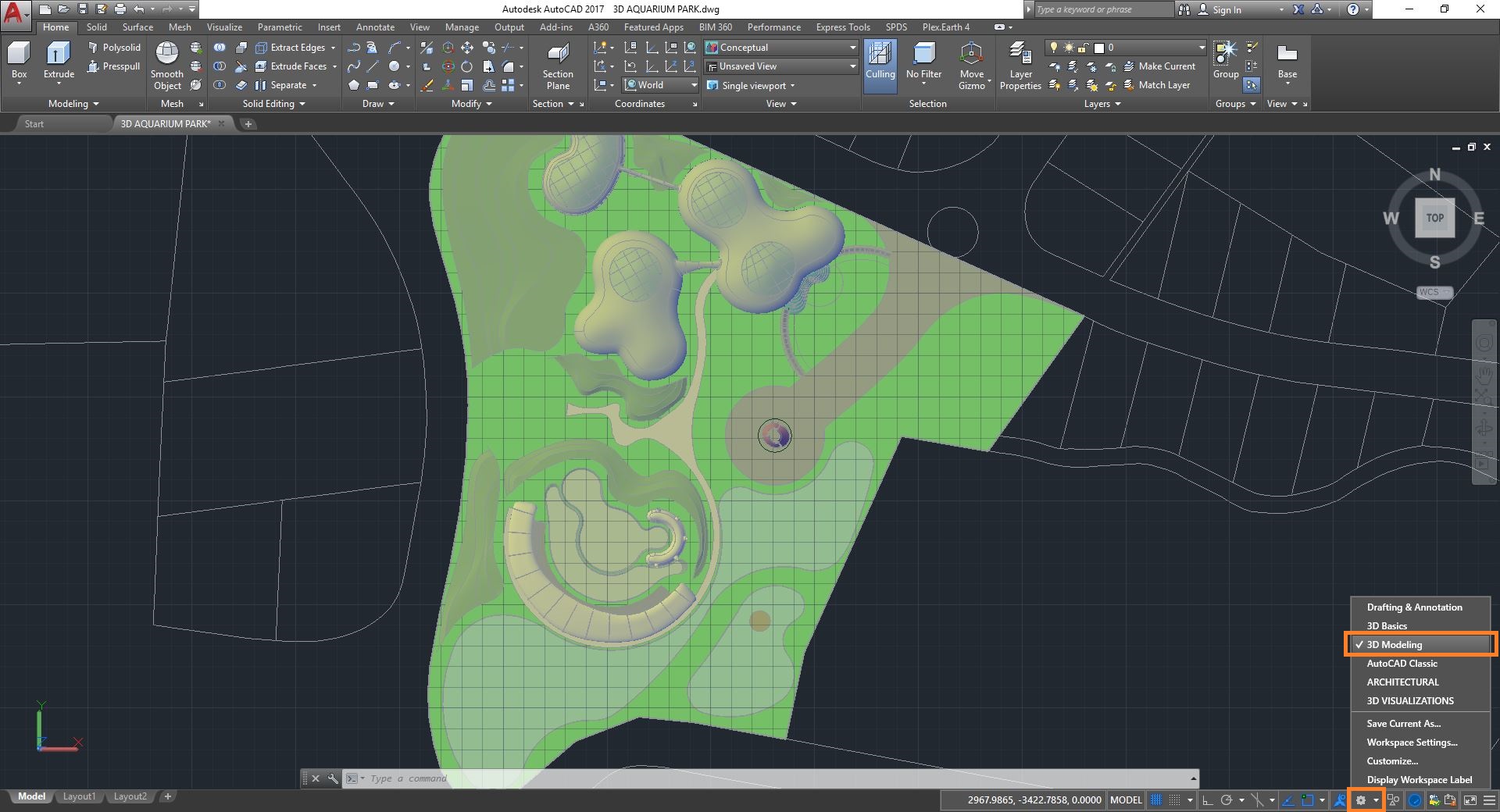
Task: Select the Move Gizmo tool
Action: click(x=972, y=66)
